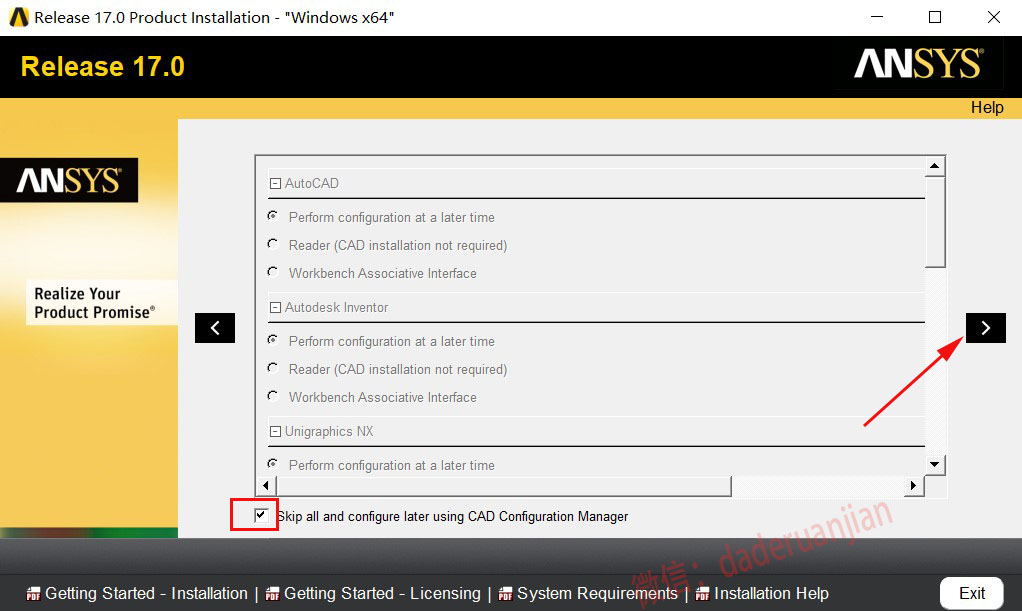The image size is (1022, 611).
Task: Click the PDF icon beside Getting Started - Licensing
Action: (272, 593)
